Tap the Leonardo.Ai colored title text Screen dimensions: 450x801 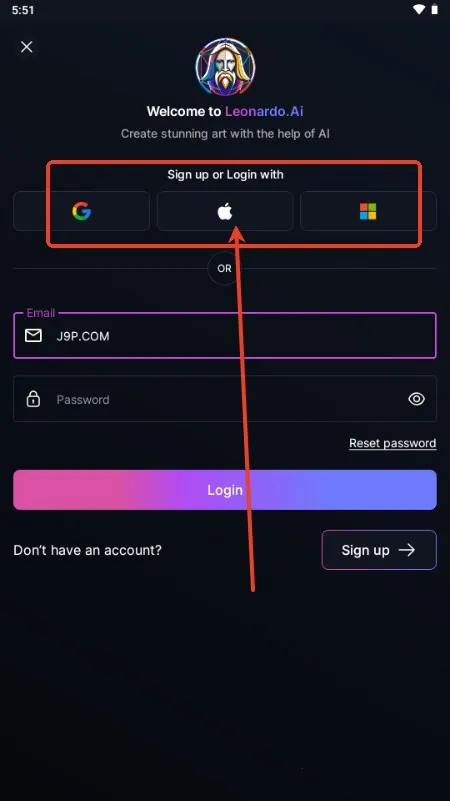(x=264, y=111)
